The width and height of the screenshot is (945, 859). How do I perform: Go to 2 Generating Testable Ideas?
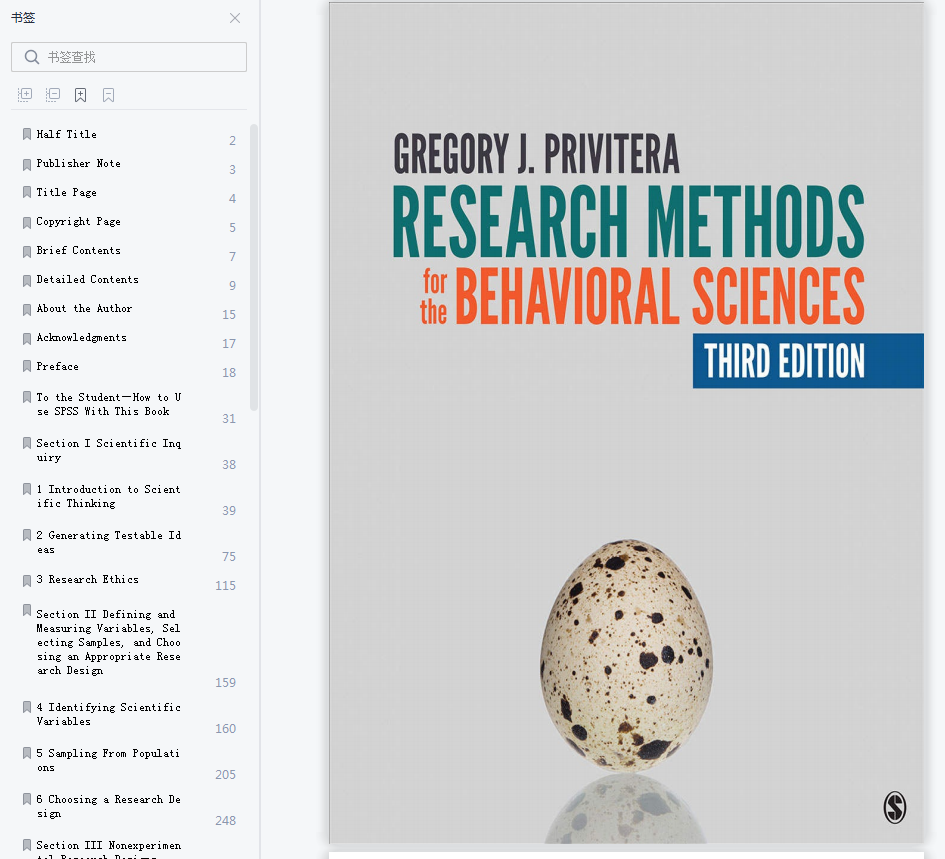click(108, 542)
